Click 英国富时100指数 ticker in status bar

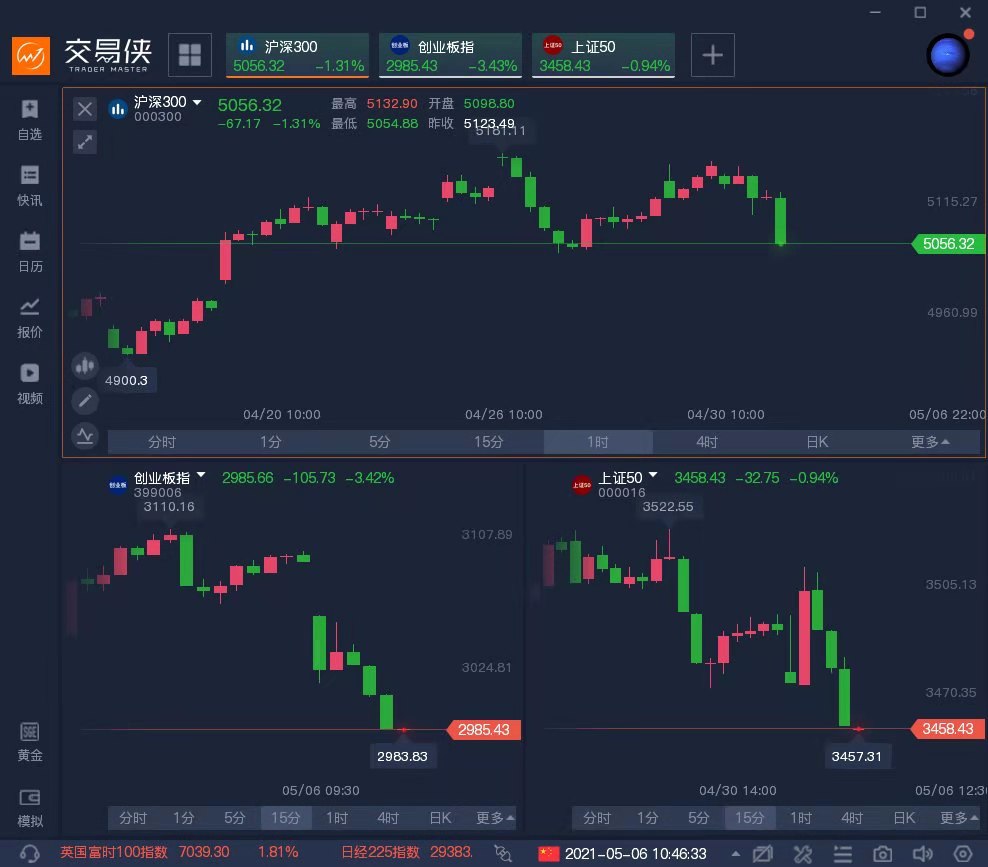113,853
